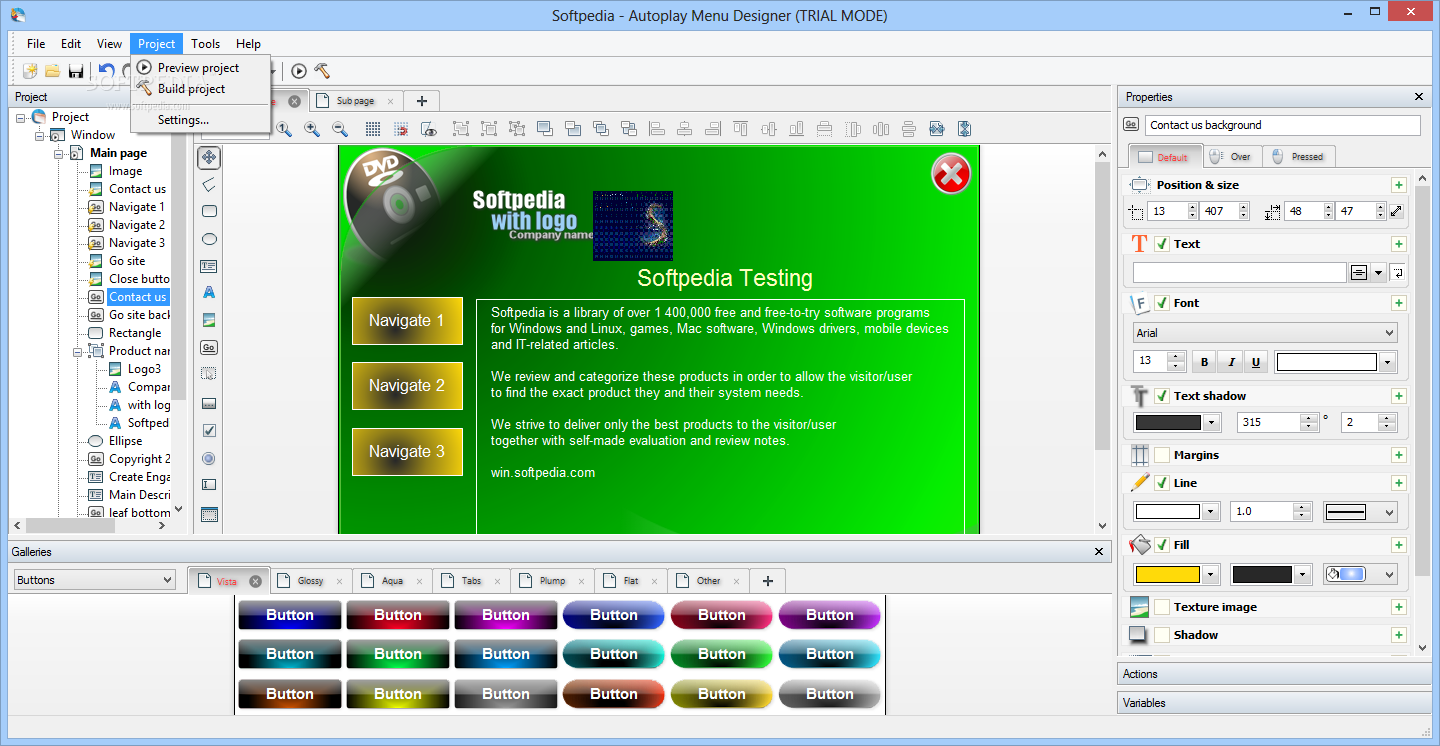The width and height of the screenshot is (1440, 746).
Task: Collapse the Window tree node
Action: click(x=40, y=135)
